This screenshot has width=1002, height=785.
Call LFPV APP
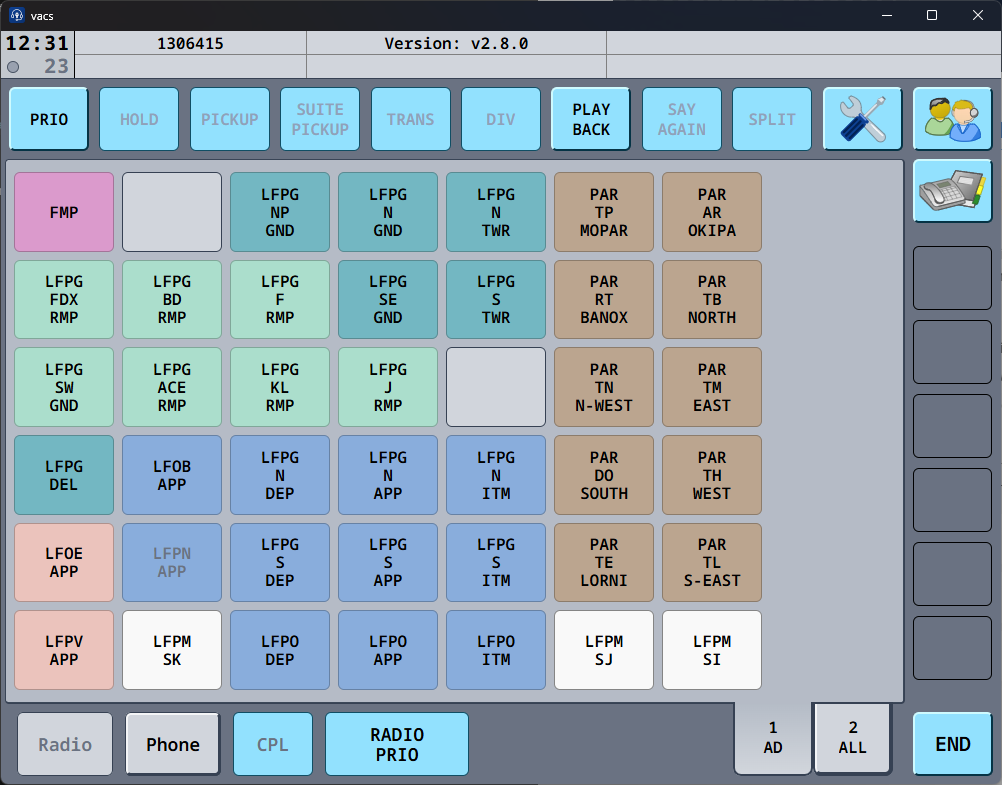tap(64, 650)
